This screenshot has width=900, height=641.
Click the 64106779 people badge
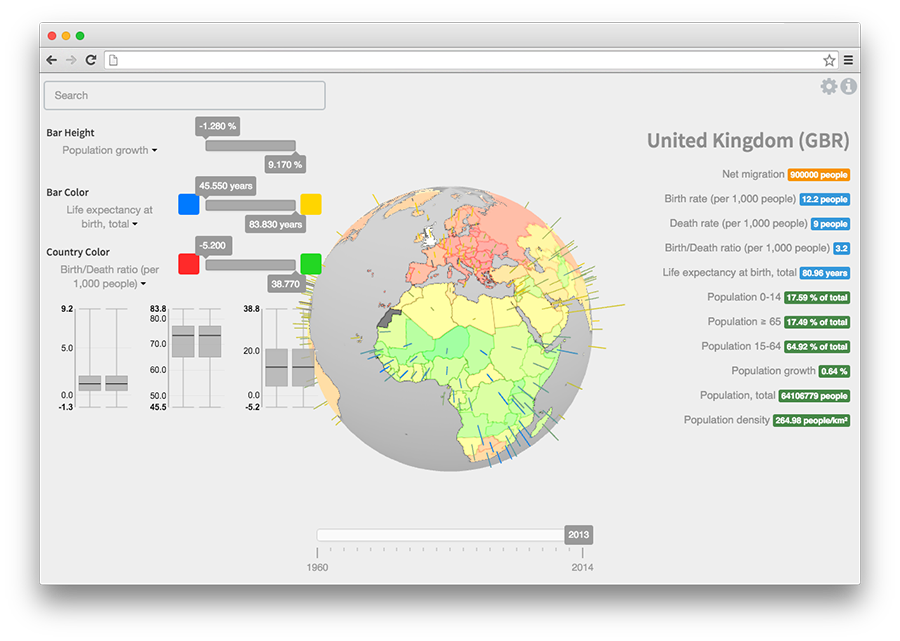[814, 397]
